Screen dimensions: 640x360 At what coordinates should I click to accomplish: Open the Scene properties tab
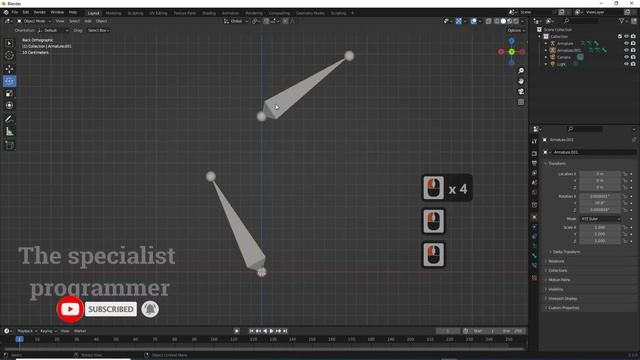(534, 183)
